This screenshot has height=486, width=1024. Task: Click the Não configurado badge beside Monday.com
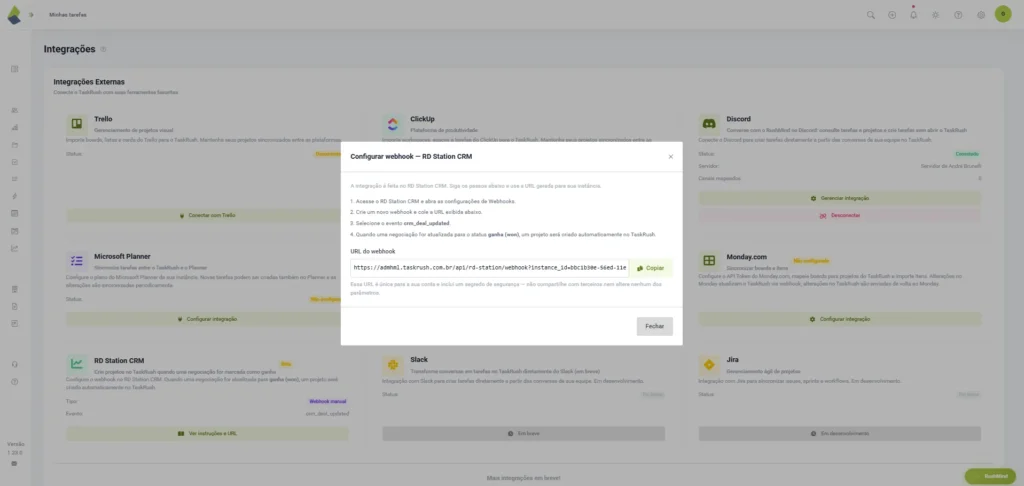click(811, 261)
